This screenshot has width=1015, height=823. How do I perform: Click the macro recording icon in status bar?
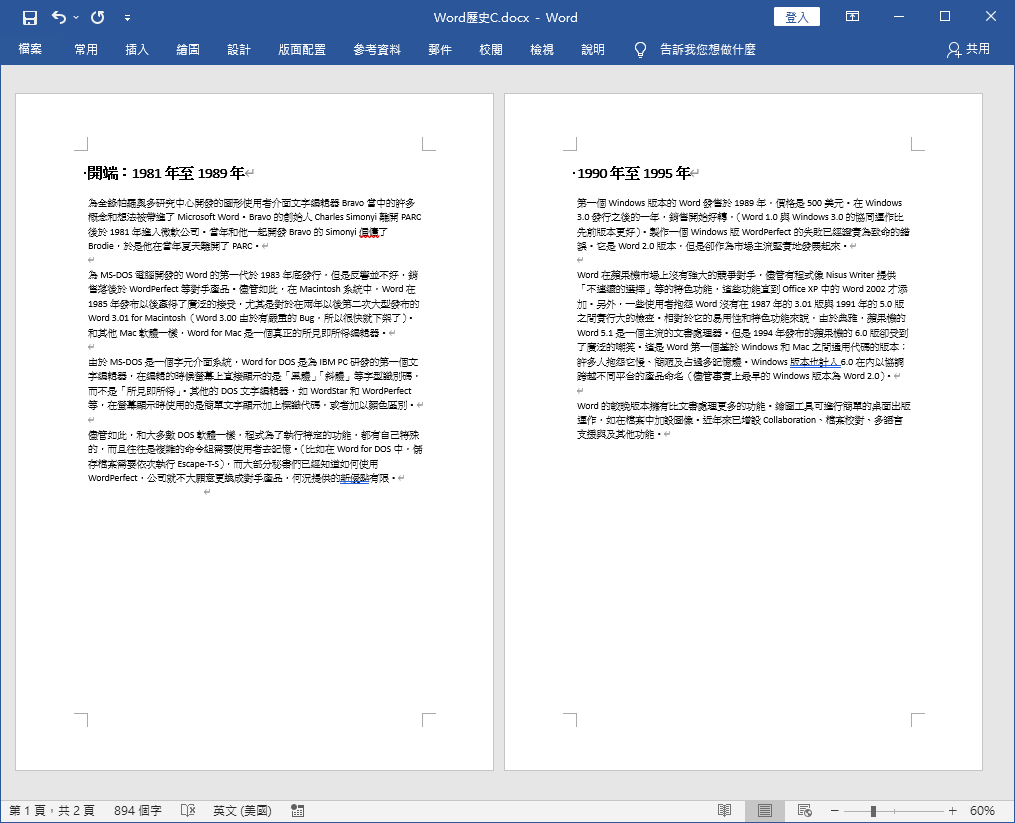tap(297, 811)
